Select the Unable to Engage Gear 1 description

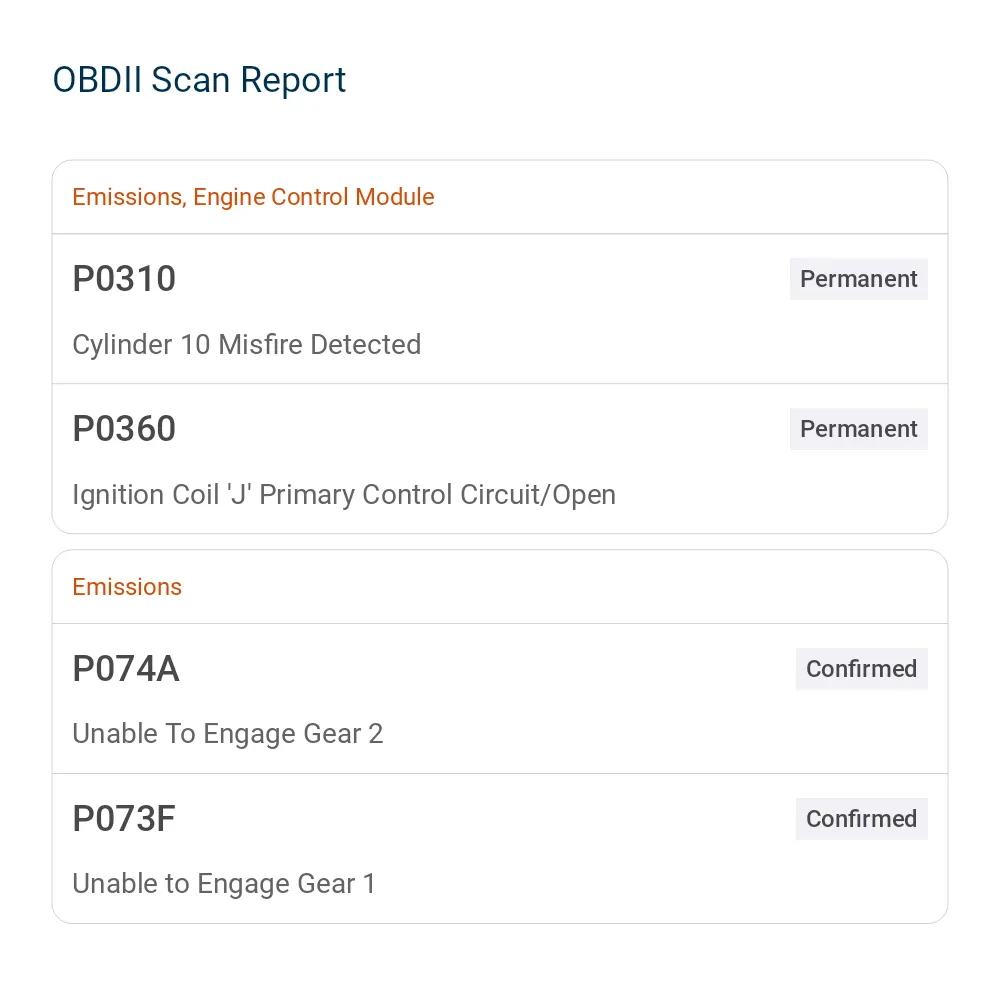tap(224, 884)
